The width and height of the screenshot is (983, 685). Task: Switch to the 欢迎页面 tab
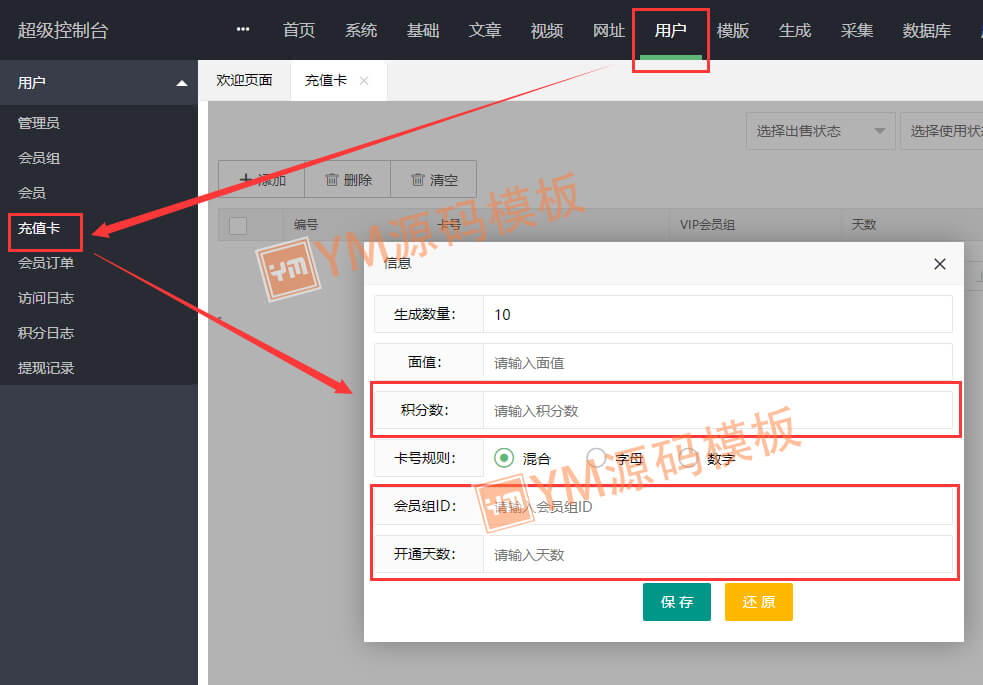pos(244,80)
